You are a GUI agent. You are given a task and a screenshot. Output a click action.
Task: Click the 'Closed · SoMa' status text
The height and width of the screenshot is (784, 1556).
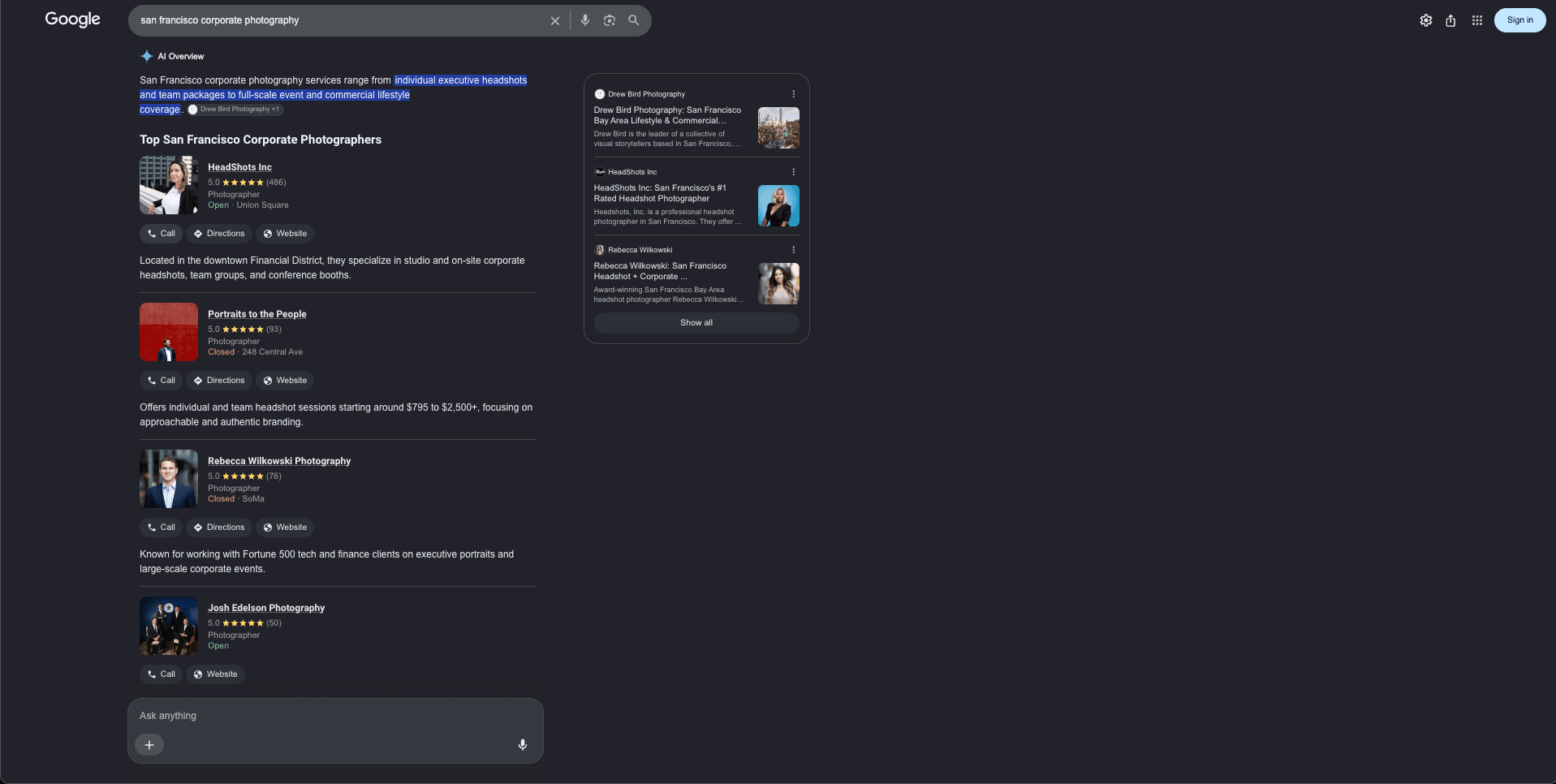point(236,499)
